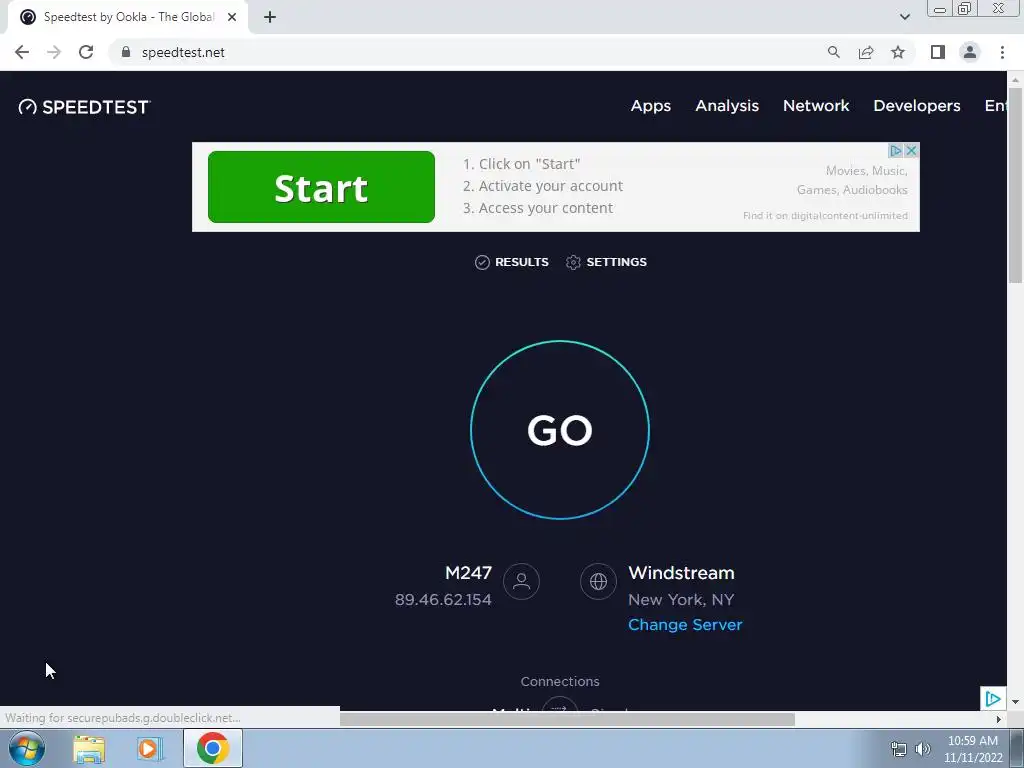Open test SETTINGS

[607, 262]
